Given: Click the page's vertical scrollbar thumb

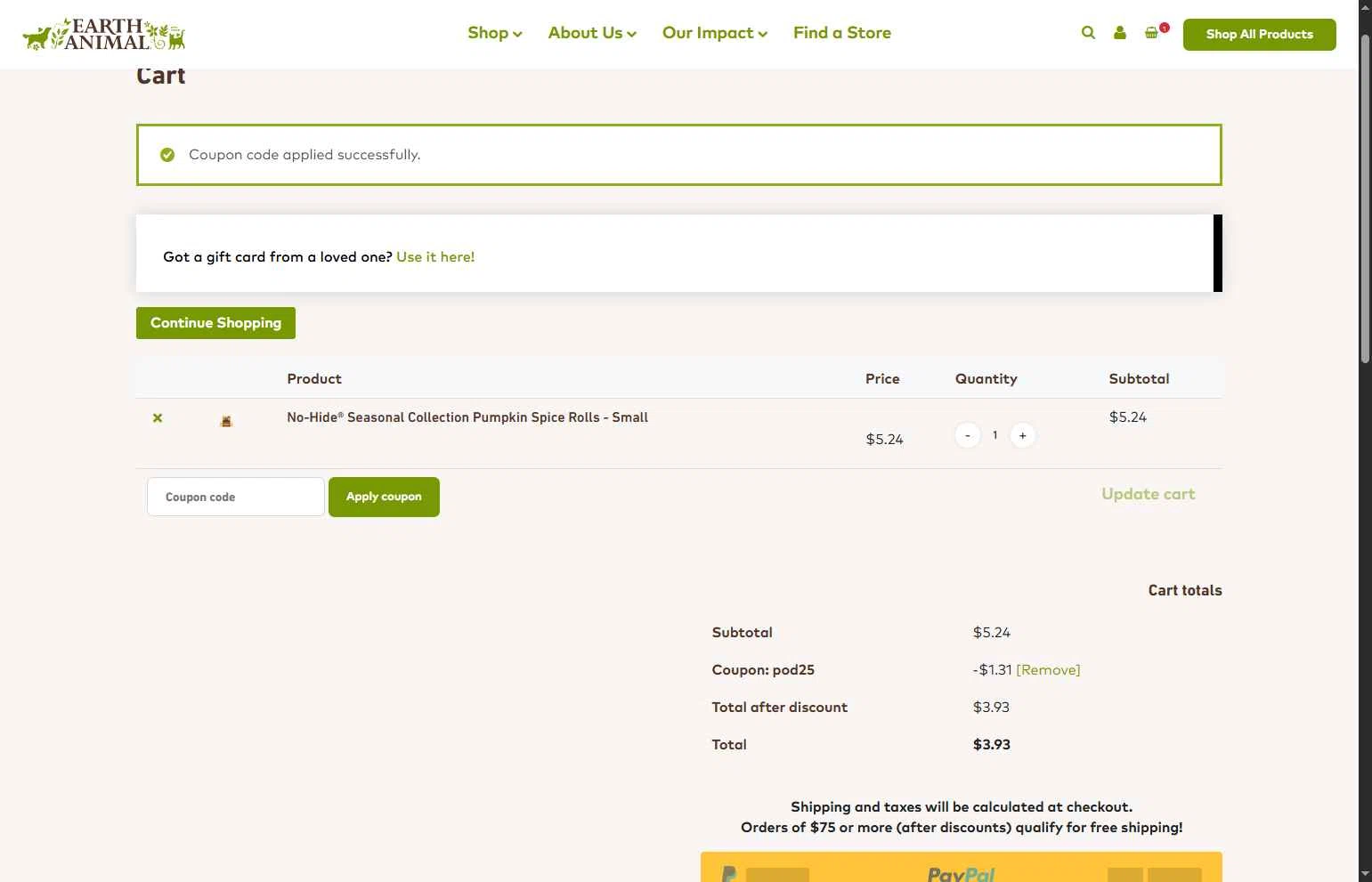Looking at the screenshot, I should click(x=1365, y=199).
